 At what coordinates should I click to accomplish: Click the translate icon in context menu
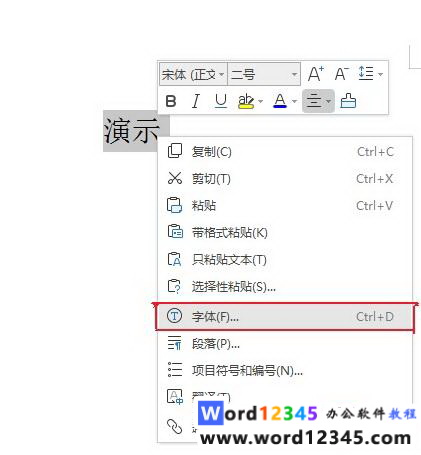(175, 397)
